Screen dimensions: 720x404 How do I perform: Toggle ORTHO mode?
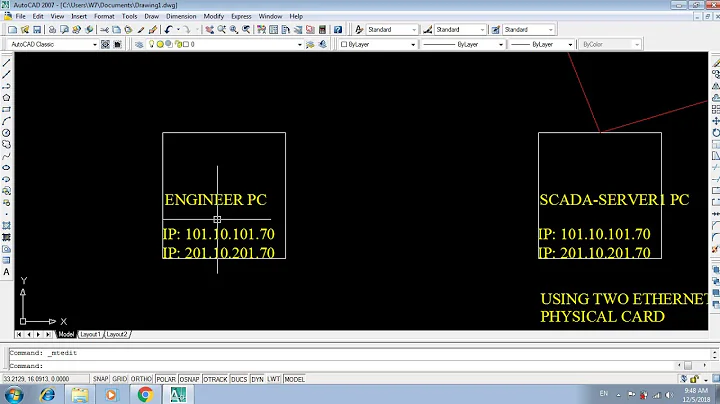tap(141, 379)
